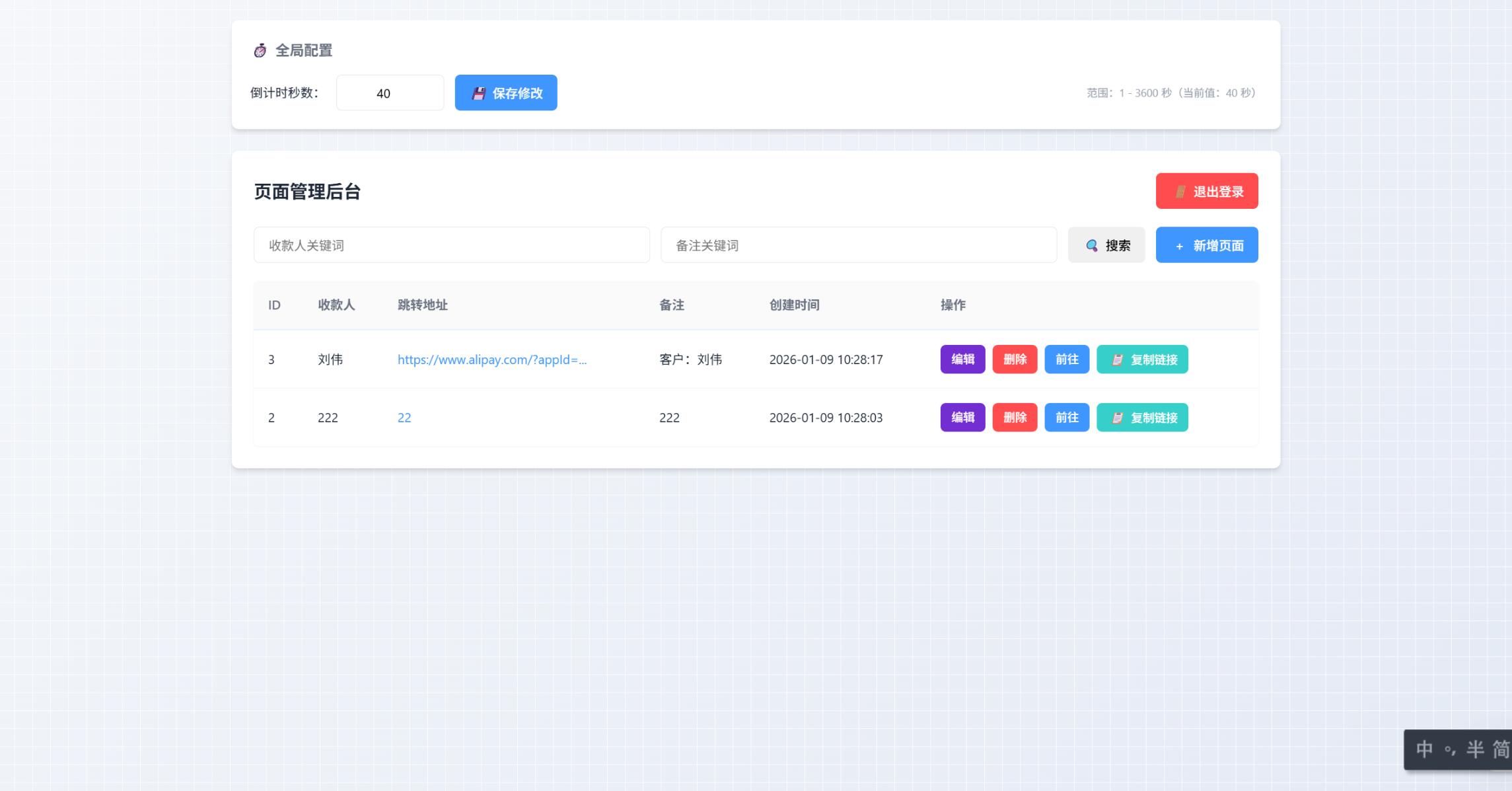Toggle the punctuation mode in IME bar
The height and width of the screenshot is (791, 1512).
1451,751
